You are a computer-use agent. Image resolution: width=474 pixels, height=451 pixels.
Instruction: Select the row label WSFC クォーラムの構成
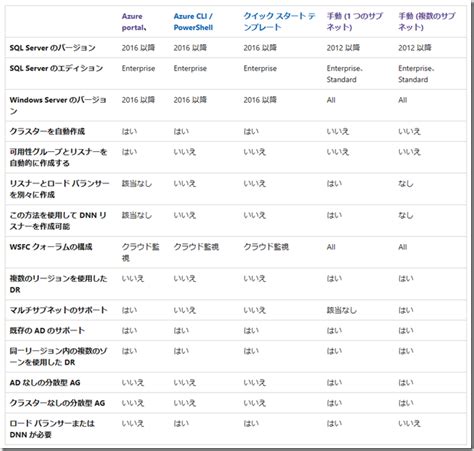click(51, 247)
